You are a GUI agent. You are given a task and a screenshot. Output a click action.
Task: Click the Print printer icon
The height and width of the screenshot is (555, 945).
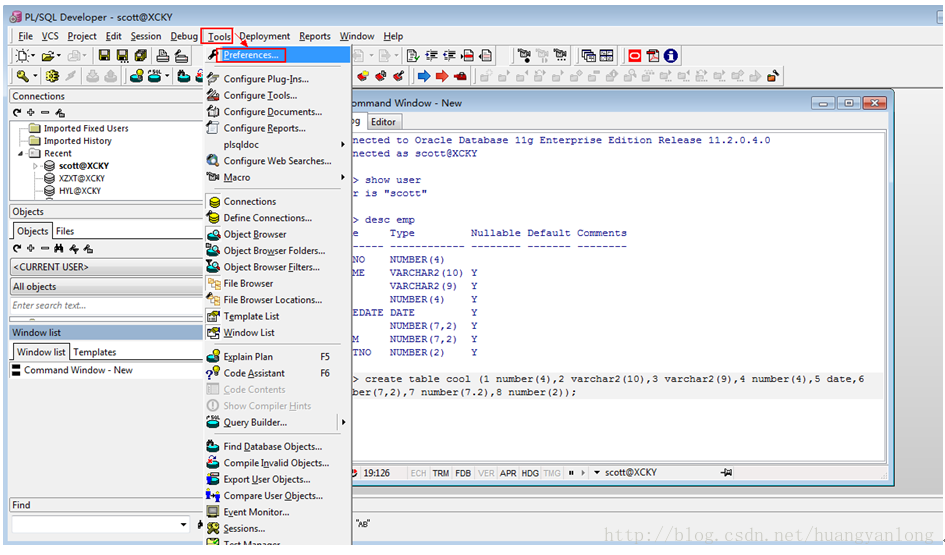(x=163, y=56)
